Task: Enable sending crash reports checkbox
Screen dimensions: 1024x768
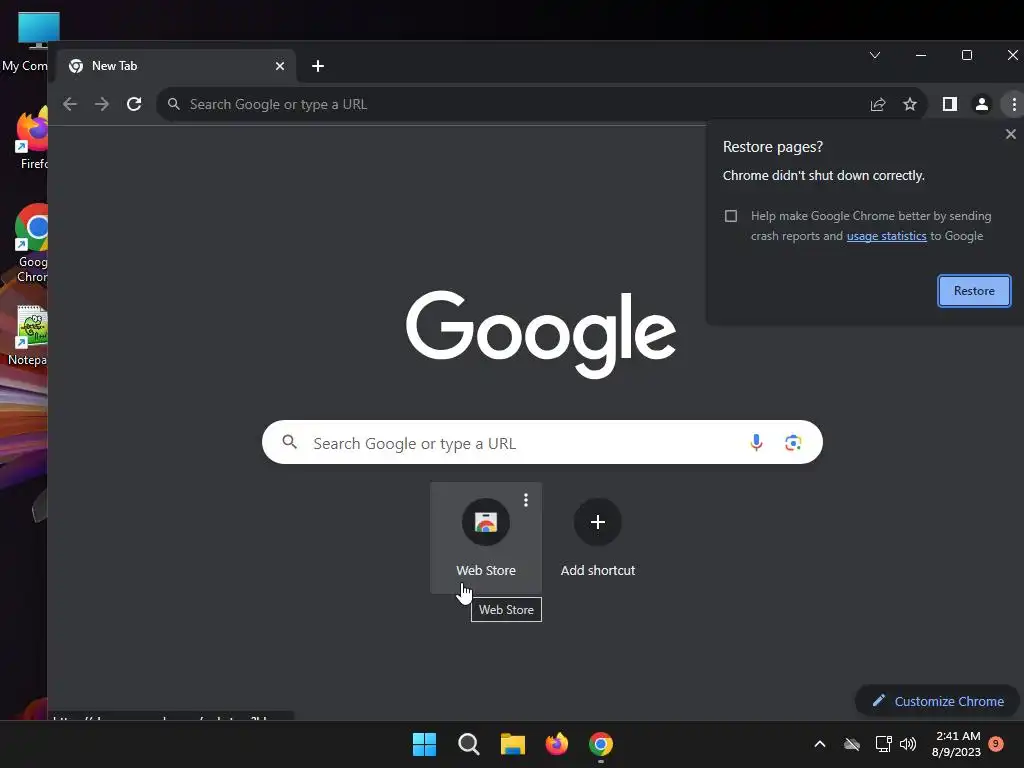Action: pyautogui.click(x=731, y=216)
